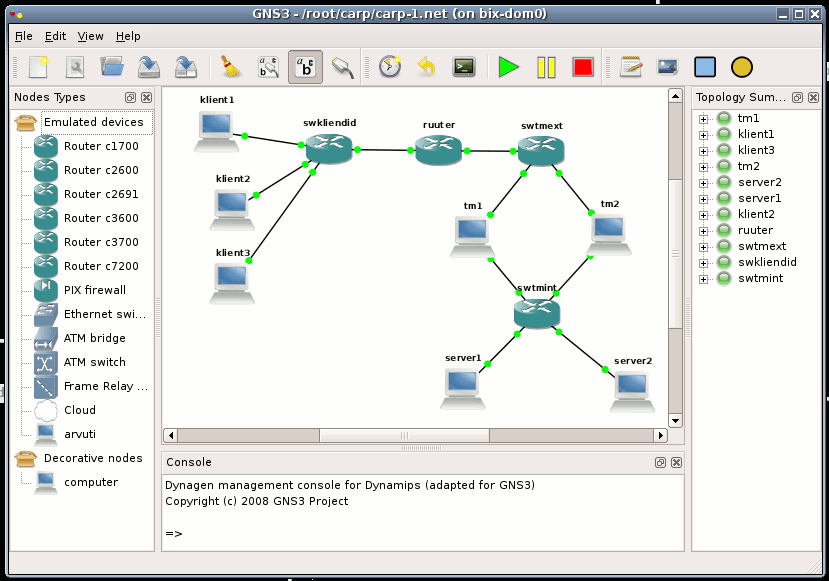The image size is (829, 581).
Task: Open the Edit menu
Action: 55,36
